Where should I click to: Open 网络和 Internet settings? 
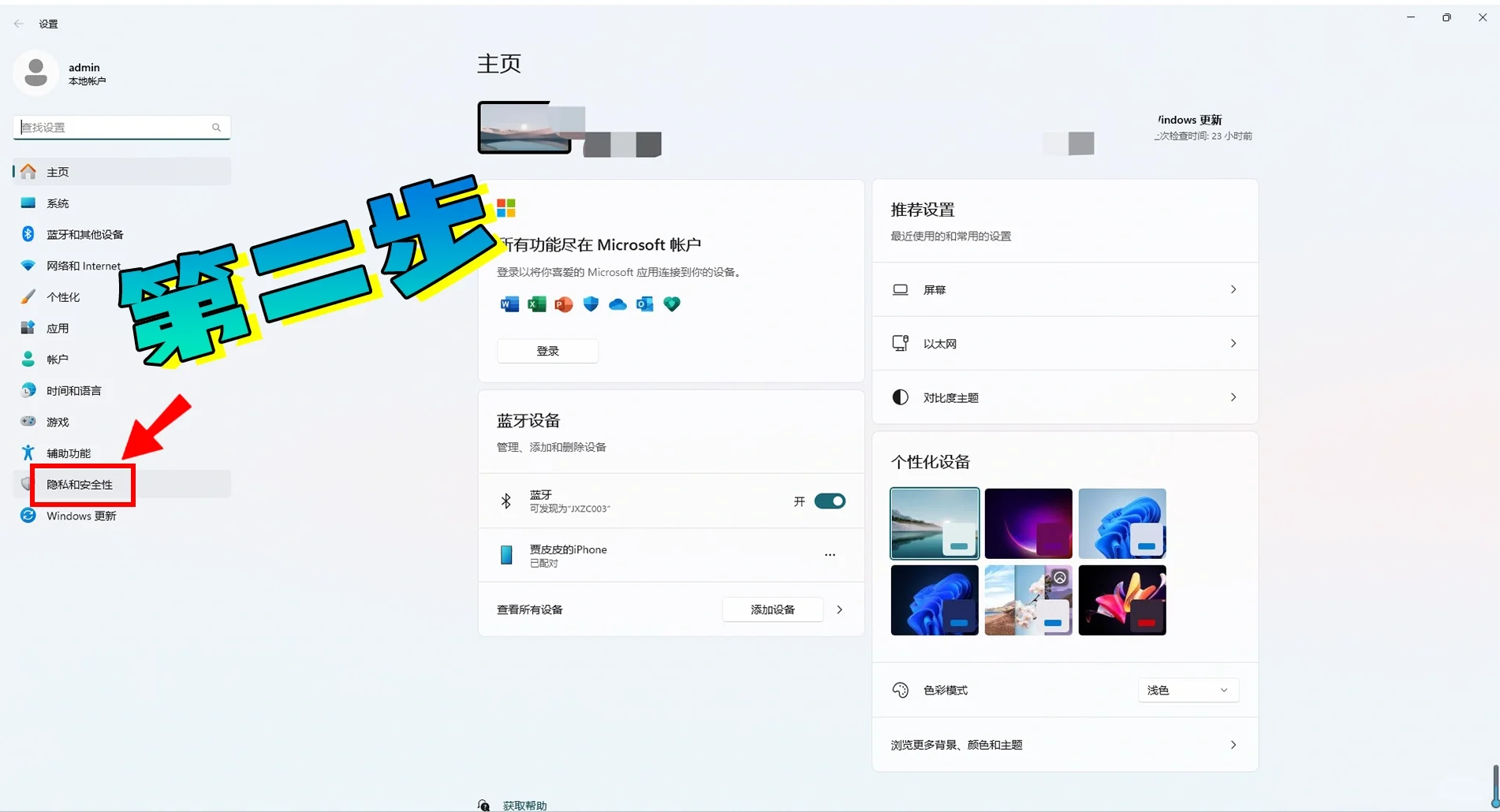click(83, 266)
